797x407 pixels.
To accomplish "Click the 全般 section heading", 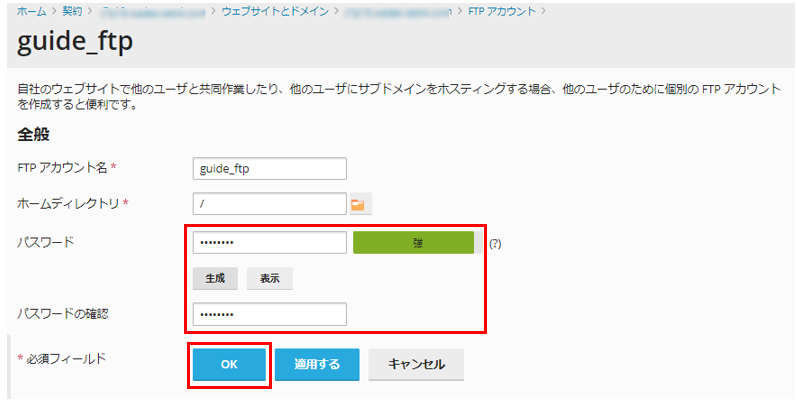I will coord(34,134).
